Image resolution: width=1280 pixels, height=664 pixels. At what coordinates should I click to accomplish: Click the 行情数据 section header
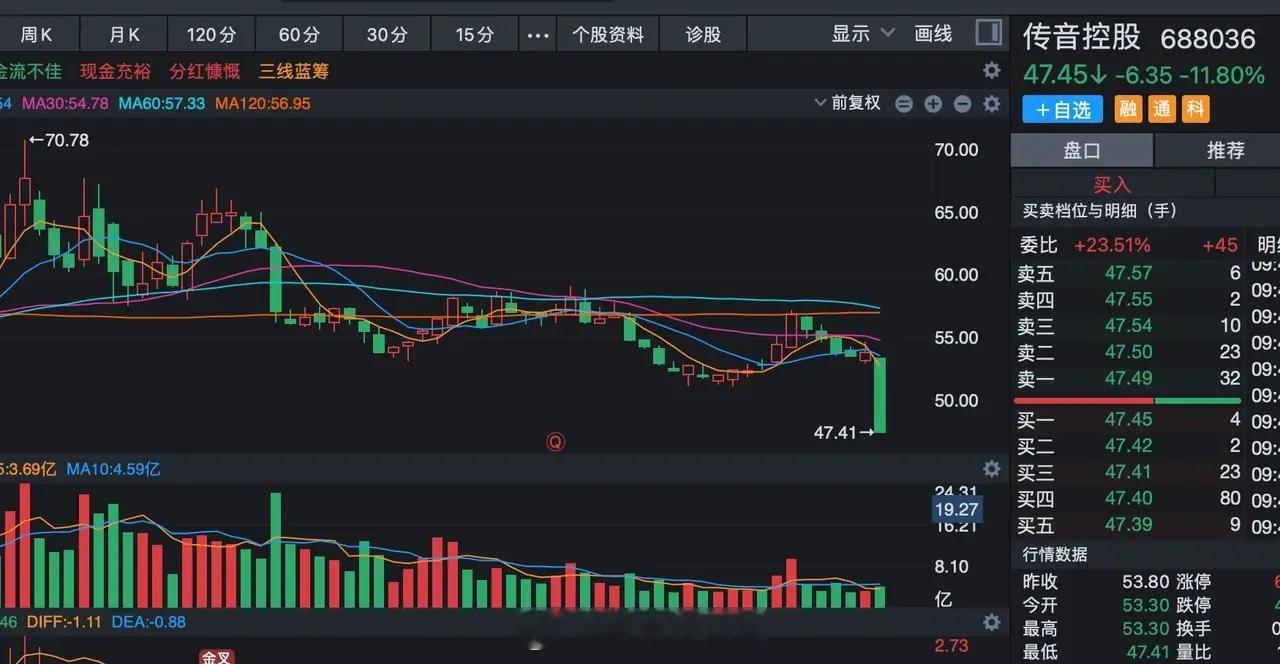pos(1055,554)
